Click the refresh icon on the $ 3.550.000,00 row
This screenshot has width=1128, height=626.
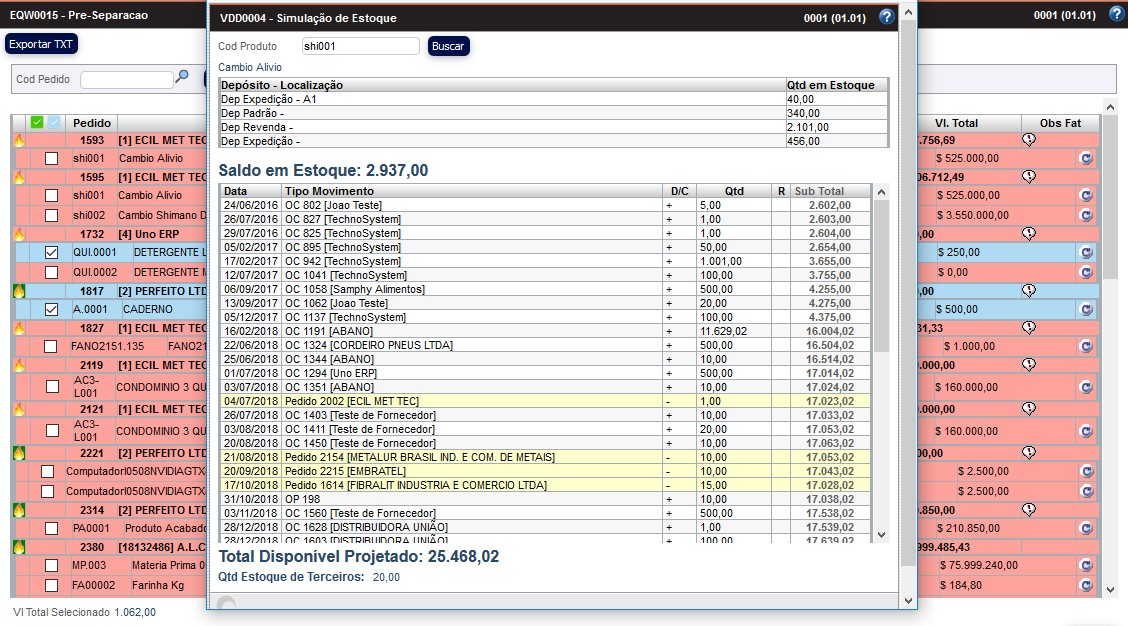coord(1085,215)
